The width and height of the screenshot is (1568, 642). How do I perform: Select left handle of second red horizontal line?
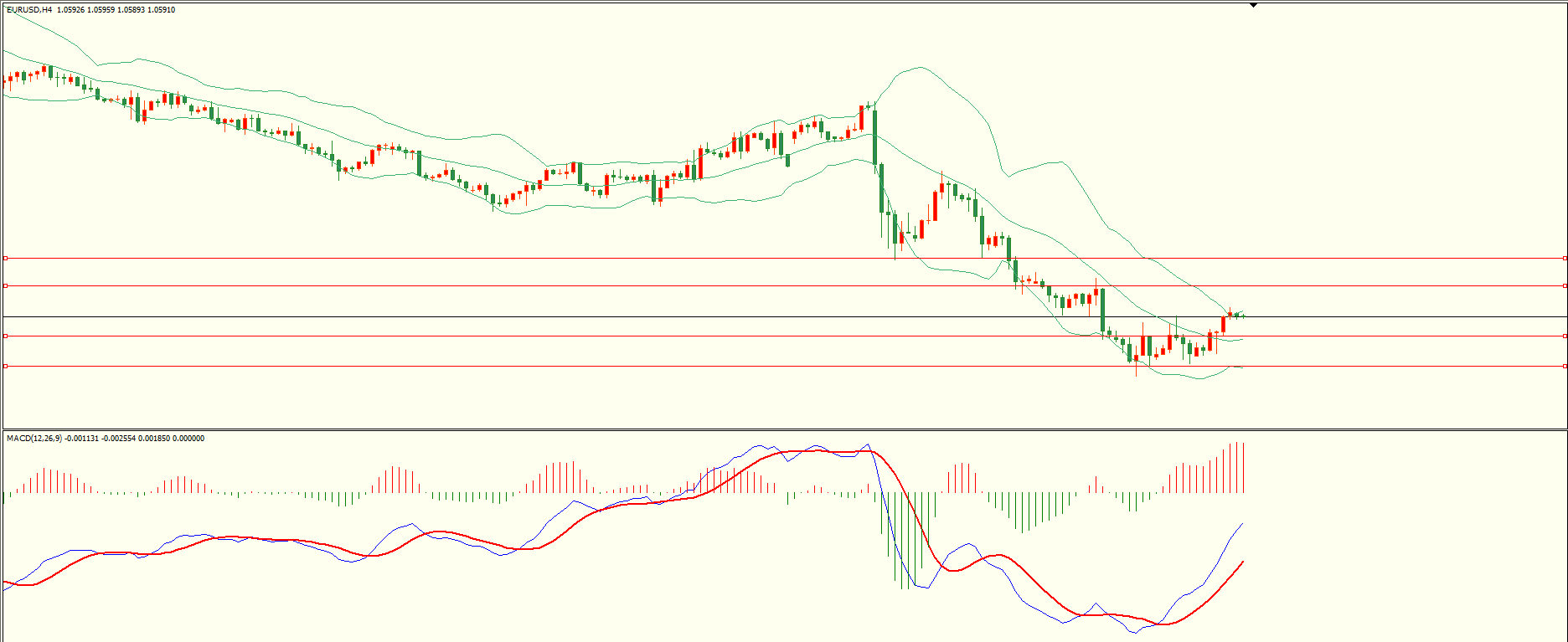click(5, 286)
